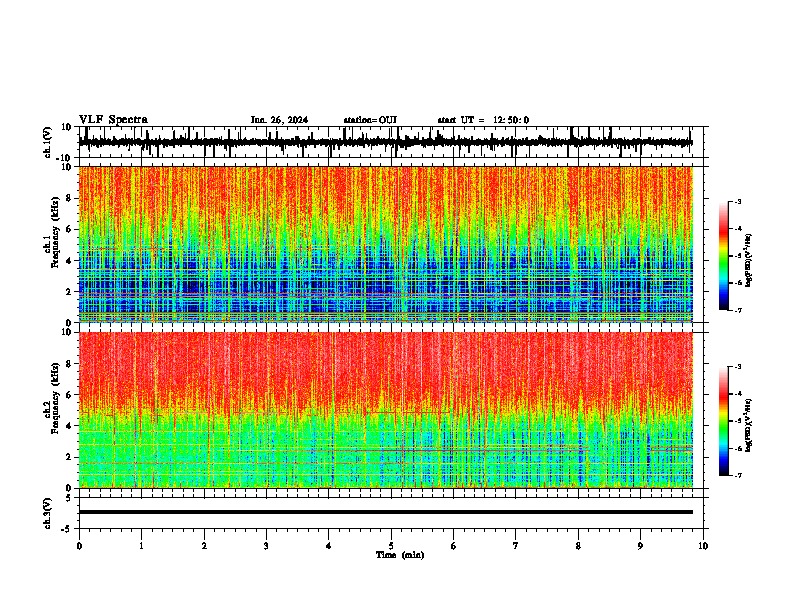Click the time axis tick label "8"

[578, 546]
